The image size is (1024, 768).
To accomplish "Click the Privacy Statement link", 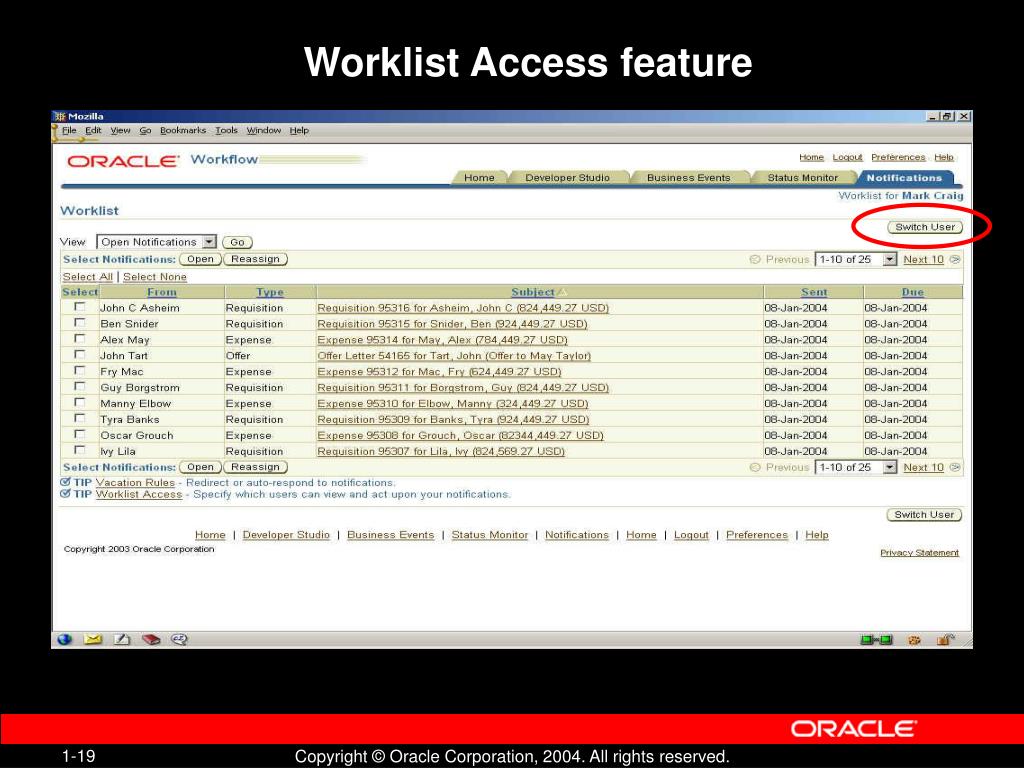I will coord(920,552).
